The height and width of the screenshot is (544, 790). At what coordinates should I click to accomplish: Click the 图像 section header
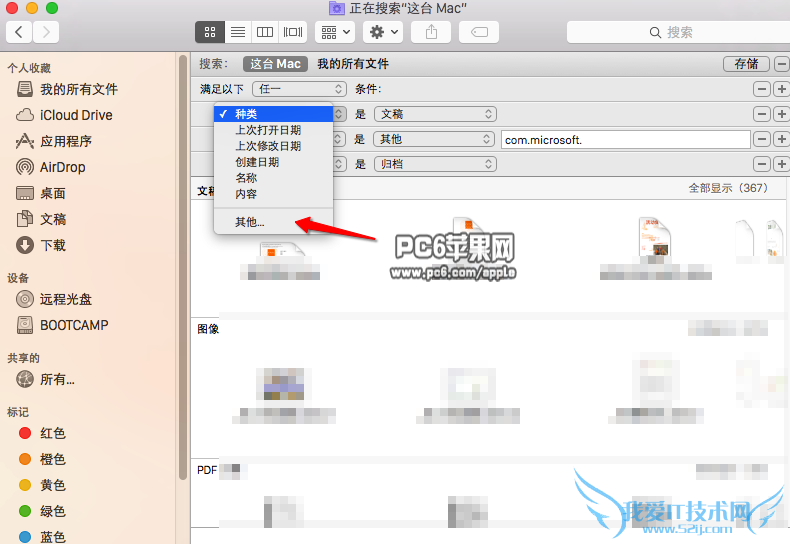pos(208,329)
